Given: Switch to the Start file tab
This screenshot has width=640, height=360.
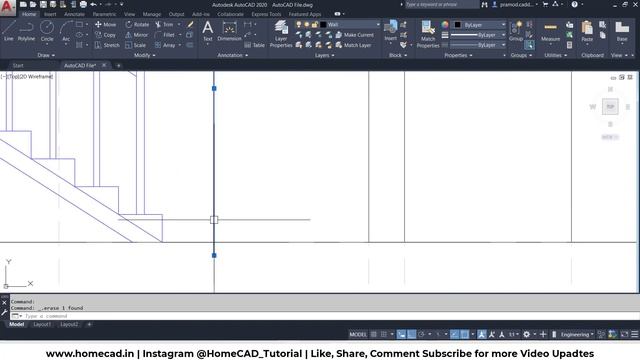Looking at the screenshot, I should click(x=18, y=65).
